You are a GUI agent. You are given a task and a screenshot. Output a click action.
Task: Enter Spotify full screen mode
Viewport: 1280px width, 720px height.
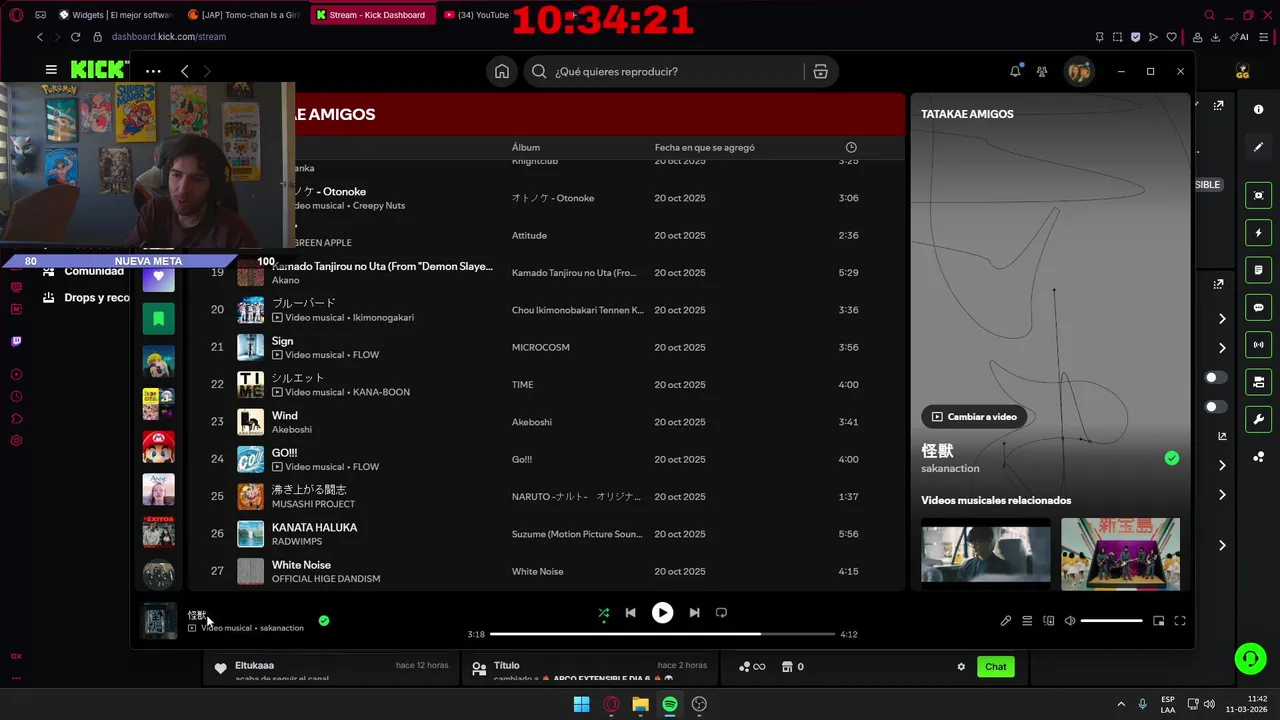(x=1180, y=621)
